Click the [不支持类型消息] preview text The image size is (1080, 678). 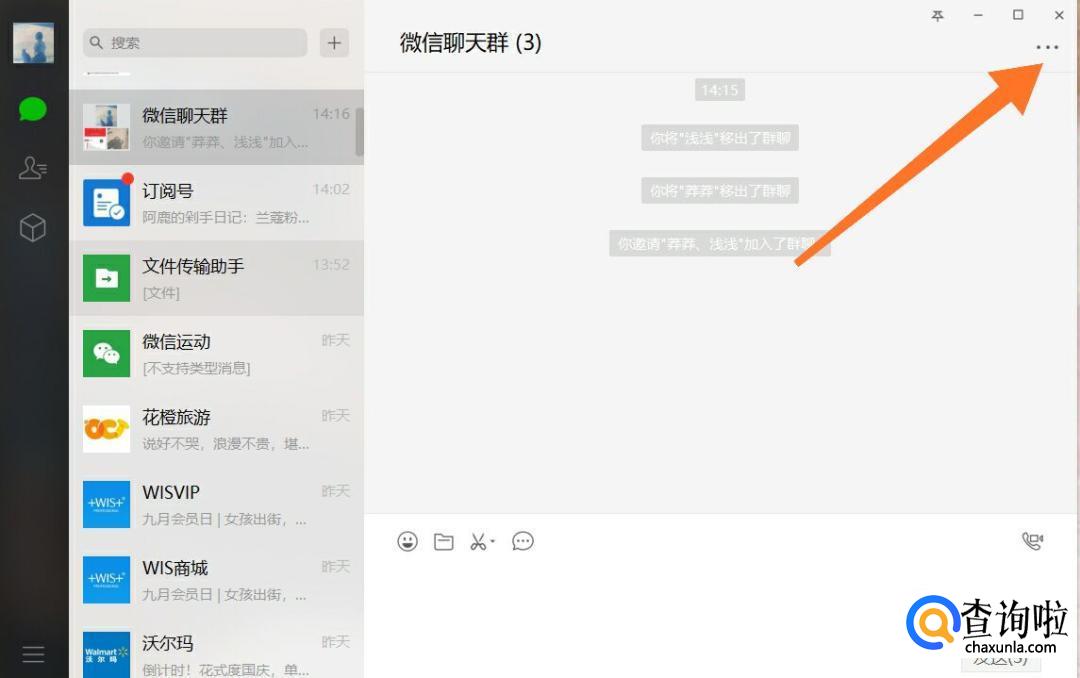tap(196, 368)
